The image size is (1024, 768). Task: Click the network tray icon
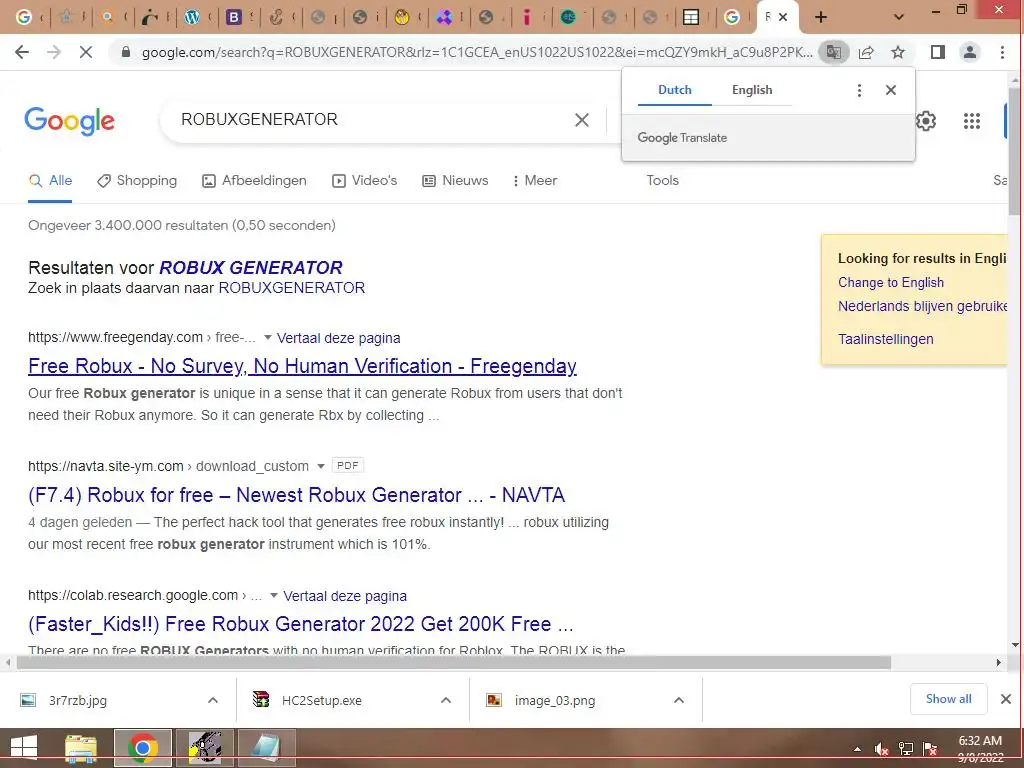coord(906,749)
